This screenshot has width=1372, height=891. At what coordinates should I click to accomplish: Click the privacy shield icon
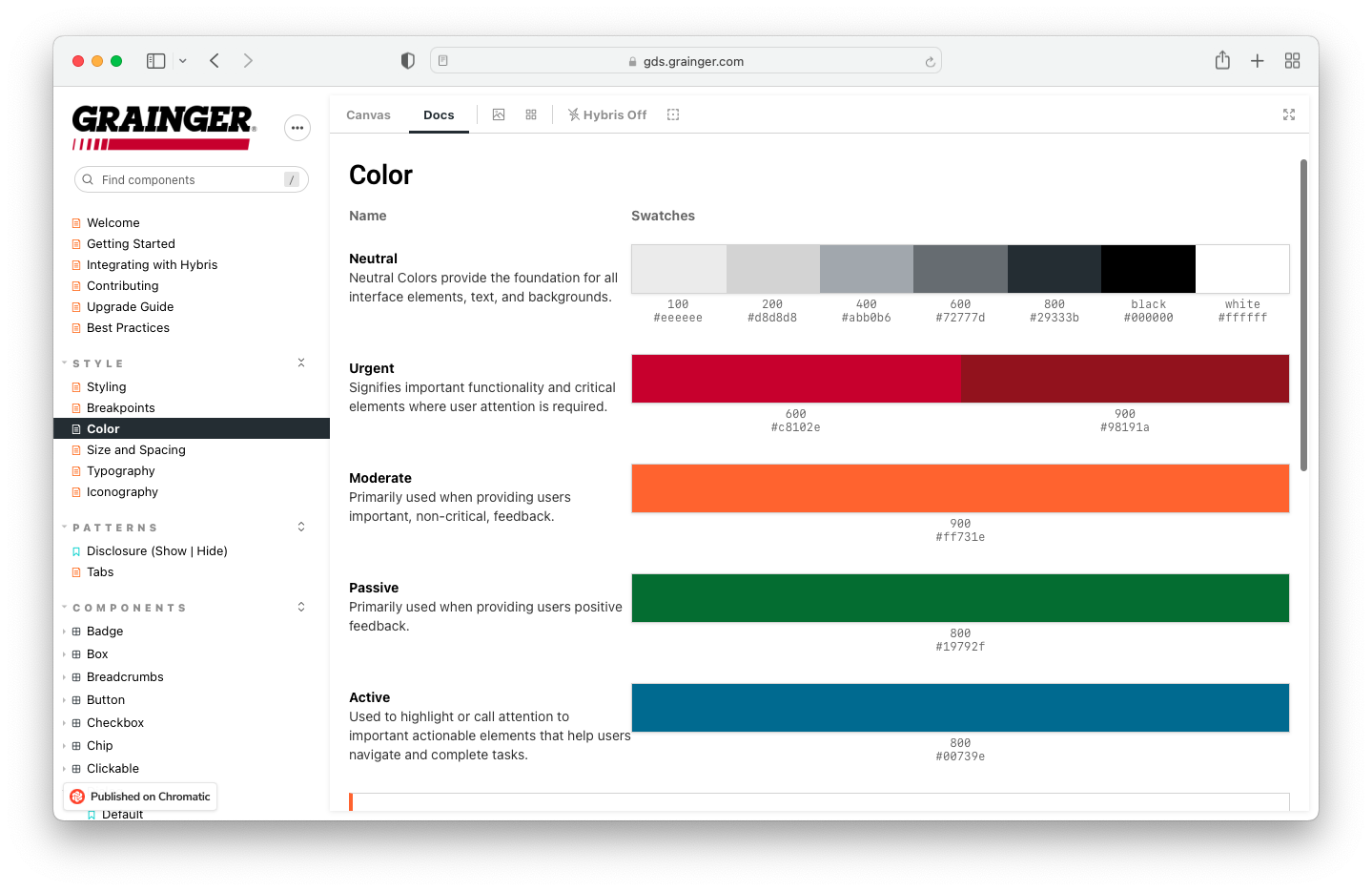pos(408,61)
